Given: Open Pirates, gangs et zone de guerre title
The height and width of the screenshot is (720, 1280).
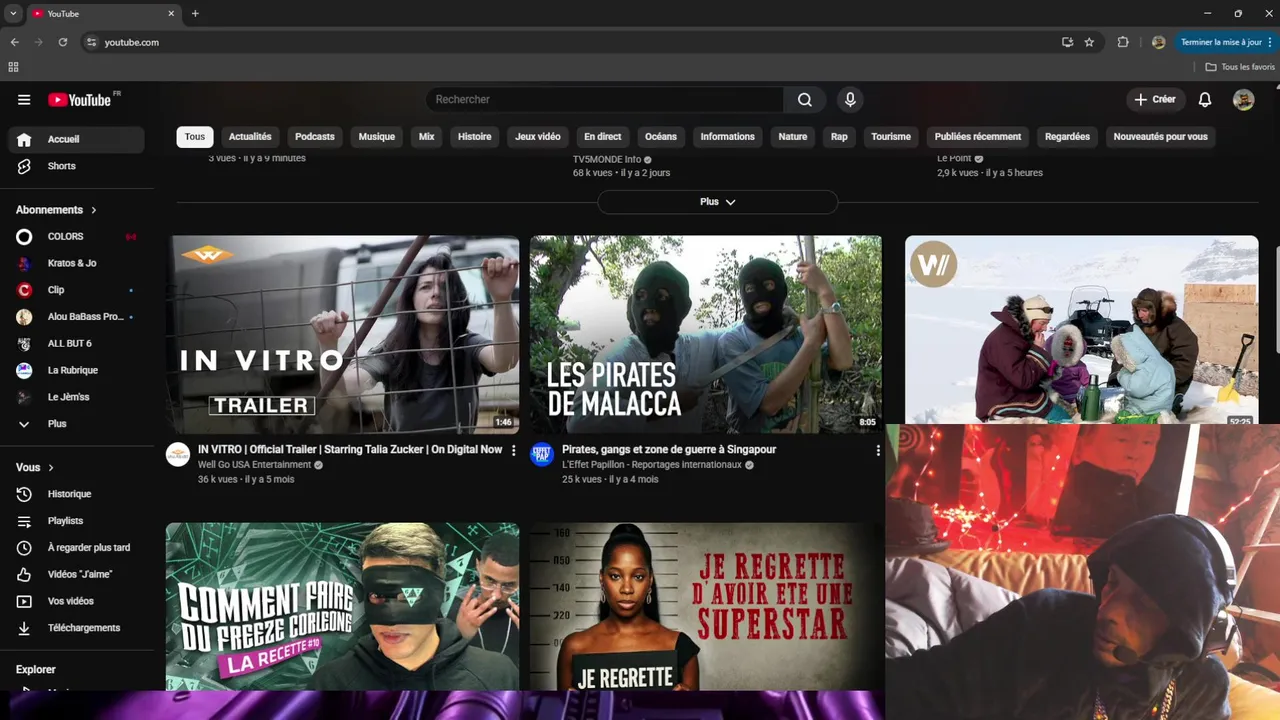Looking at the screenshot, I should click(x=669, y=450).
